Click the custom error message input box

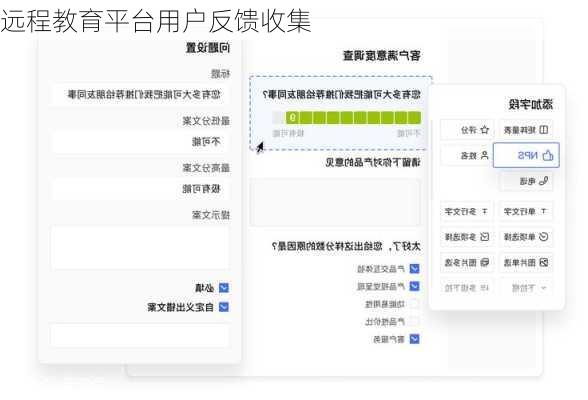click(x=140, y=335)
